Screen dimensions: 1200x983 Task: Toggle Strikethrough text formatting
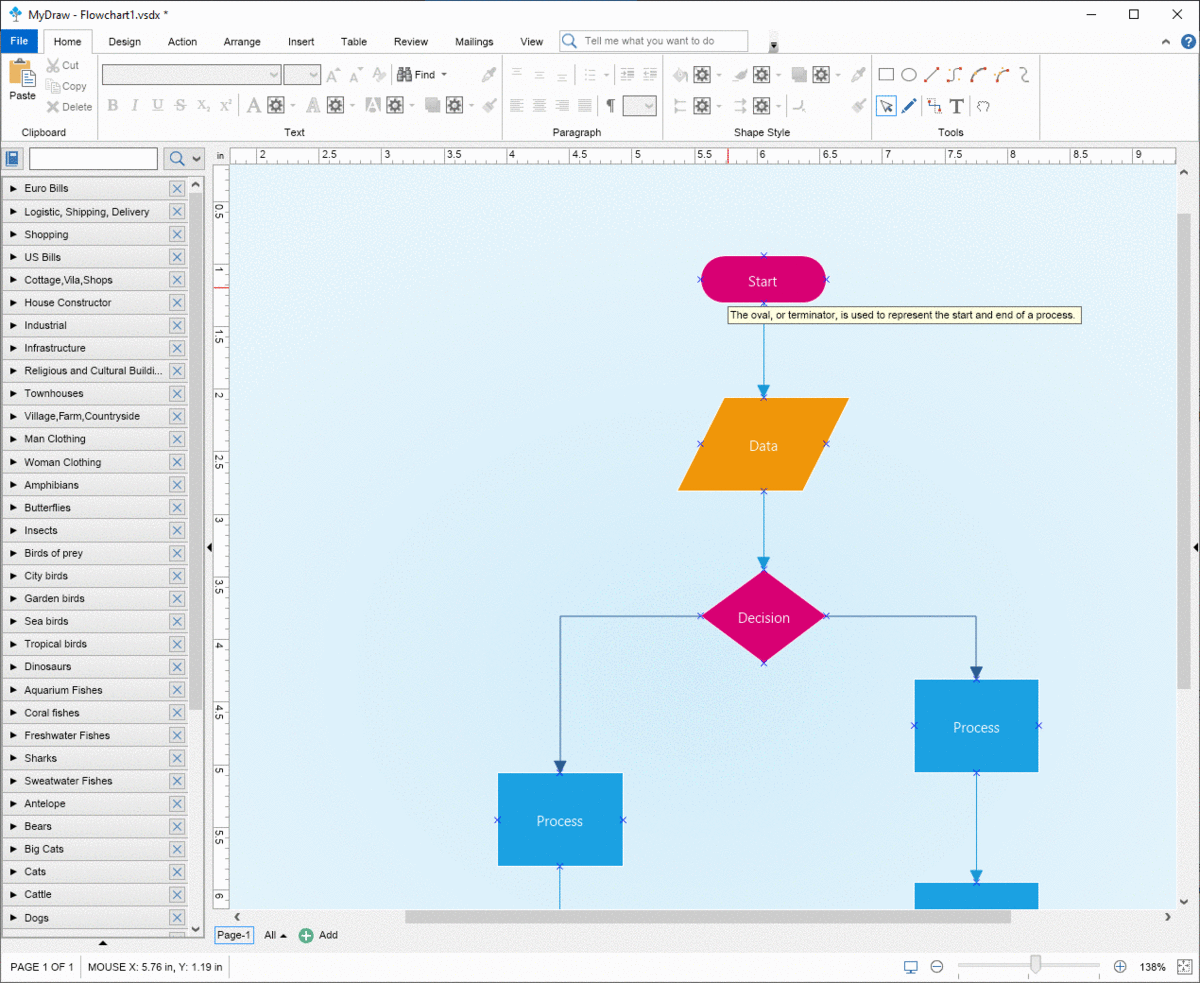[180, 106]
